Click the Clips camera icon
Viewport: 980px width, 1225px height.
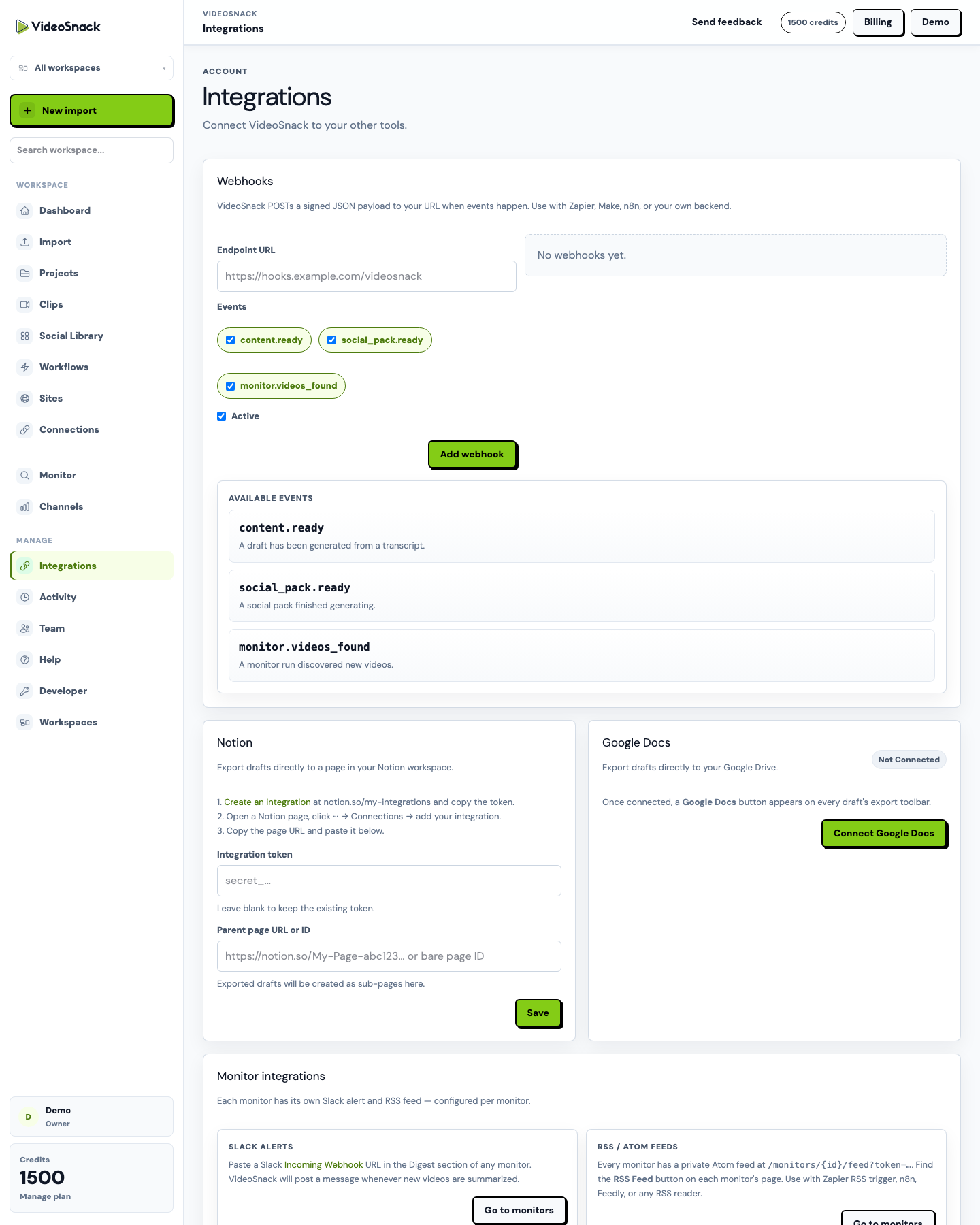click(x=25, y=304)
